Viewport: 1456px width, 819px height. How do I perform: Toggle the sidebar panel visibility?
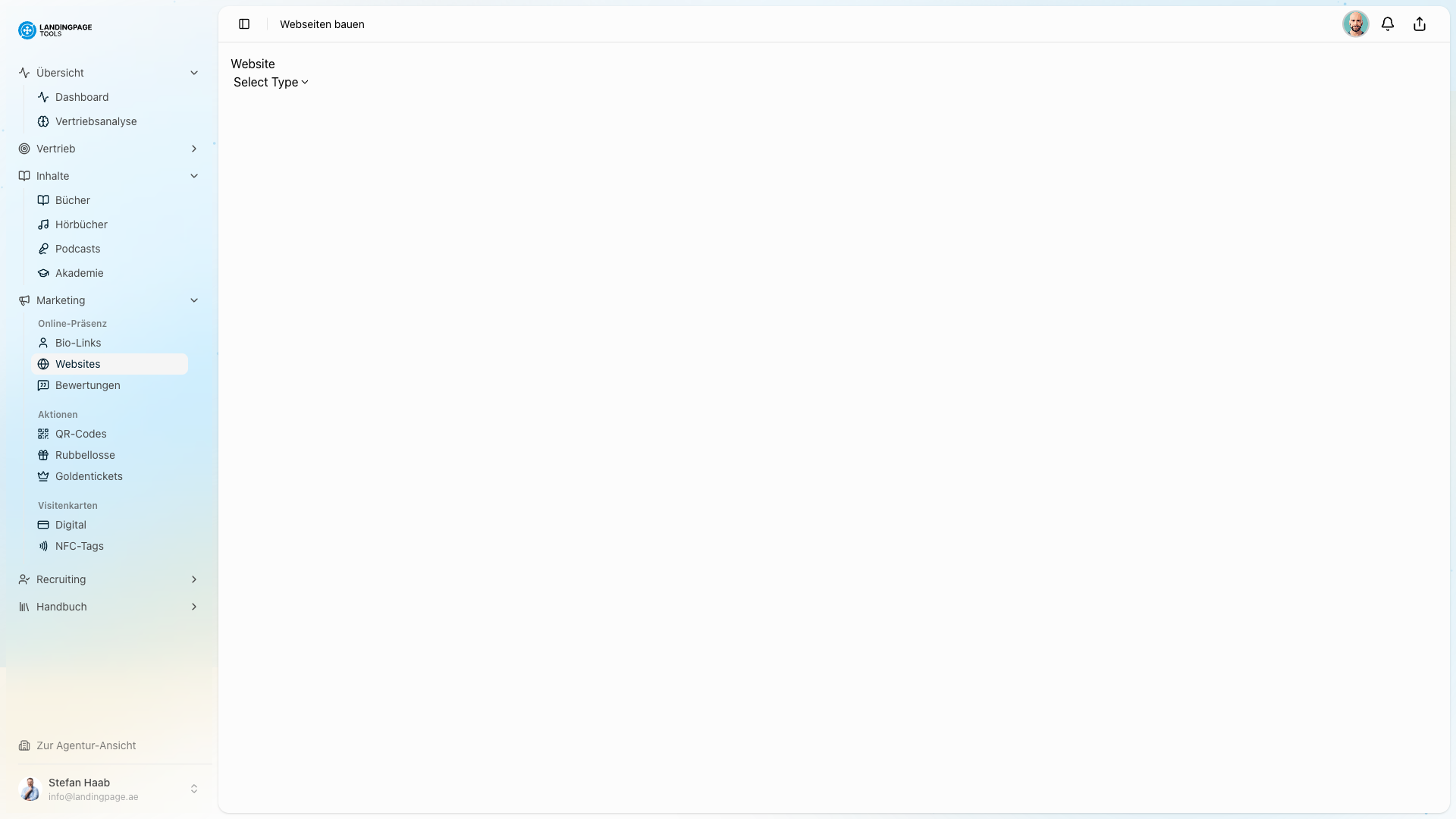(243, 24)
